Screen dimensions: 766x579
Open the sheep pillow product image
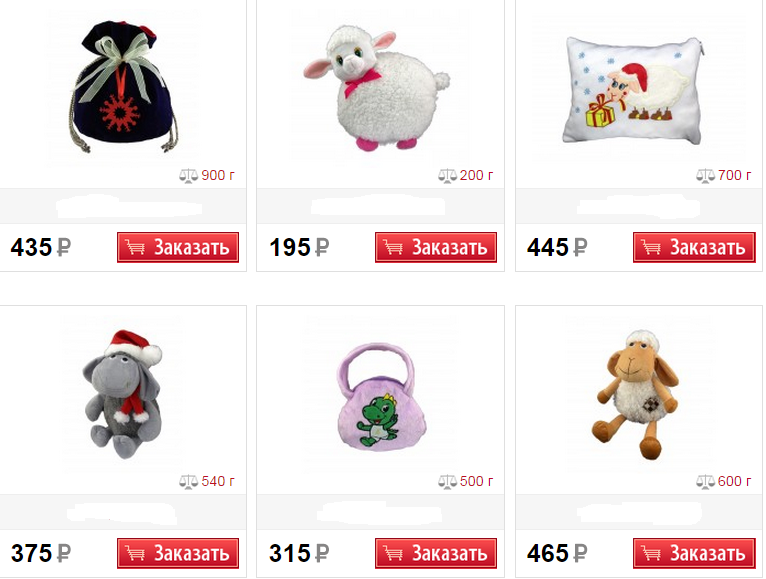(634, 91)
